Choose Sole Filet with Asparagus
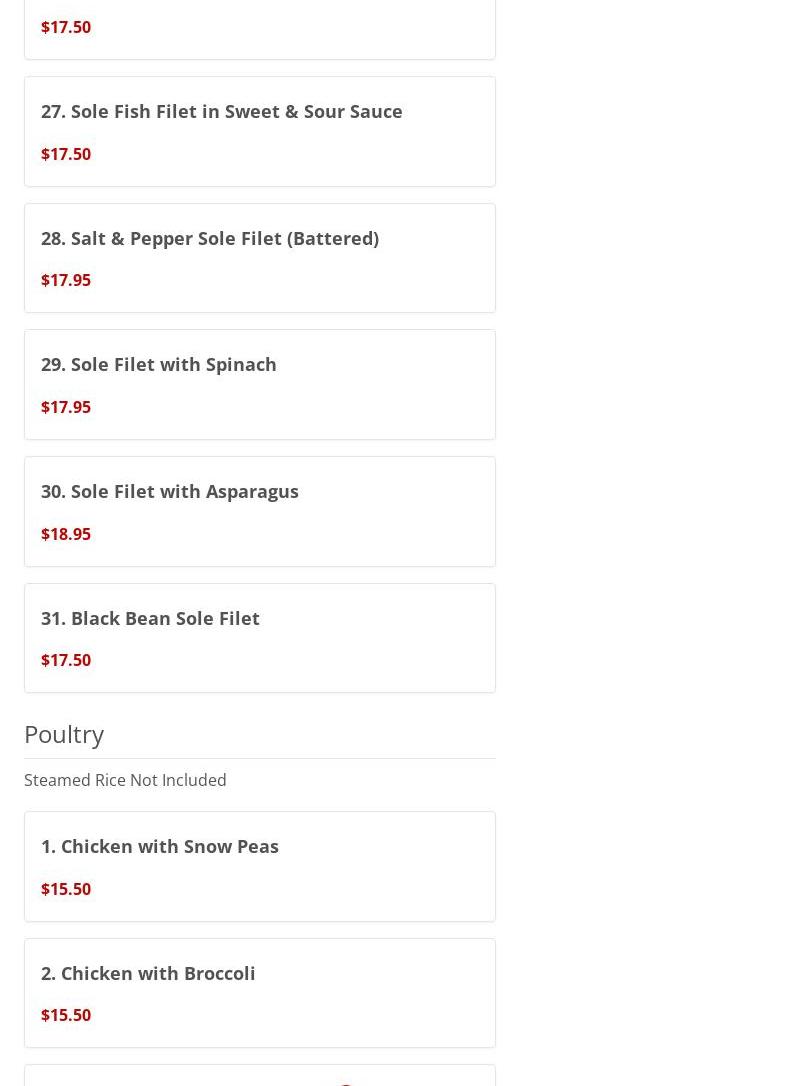 pyautogui.click(x=169, y=491)
